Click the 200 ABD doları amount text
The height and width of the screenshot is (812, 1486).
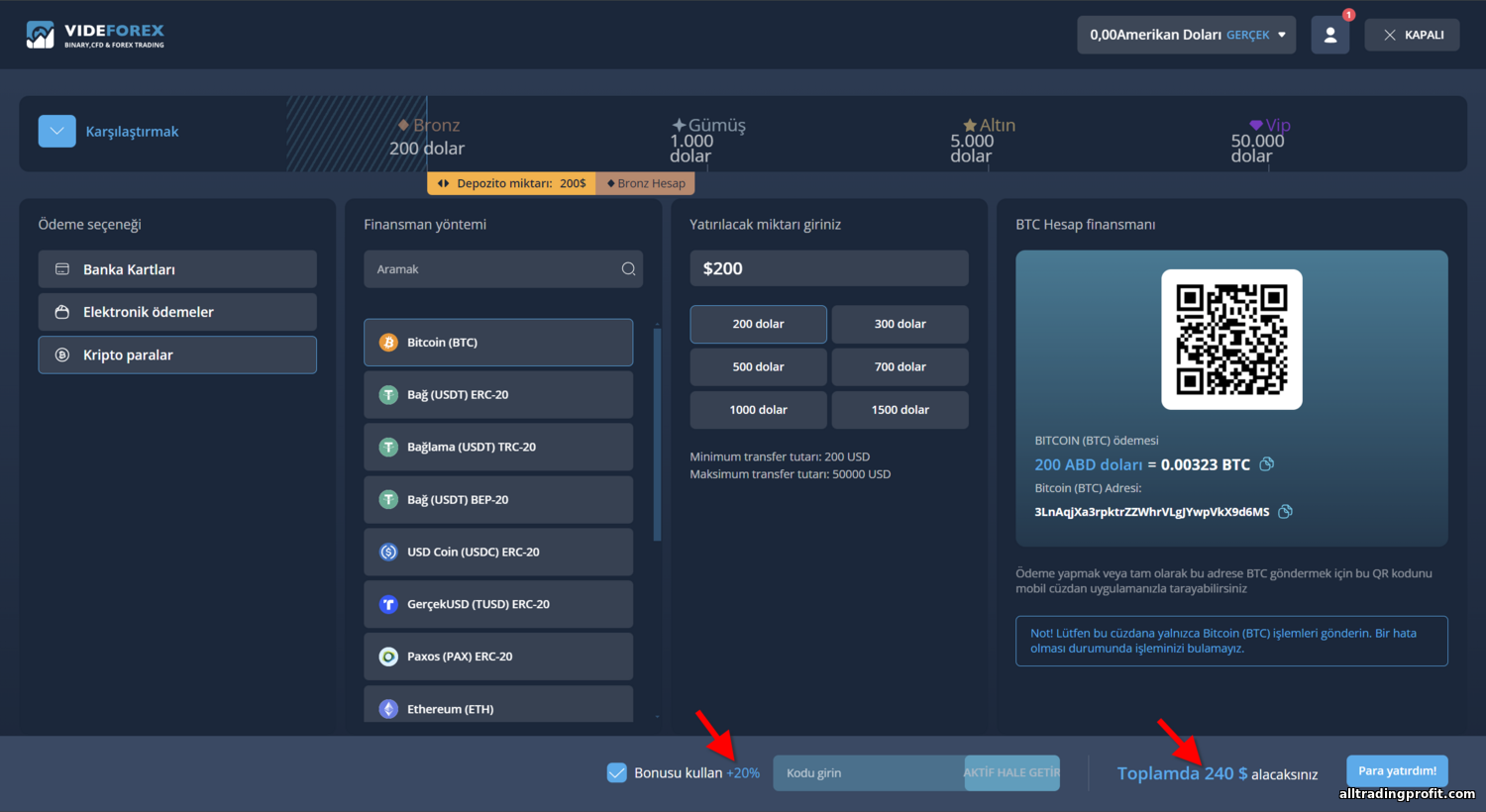click(1089, 464)
